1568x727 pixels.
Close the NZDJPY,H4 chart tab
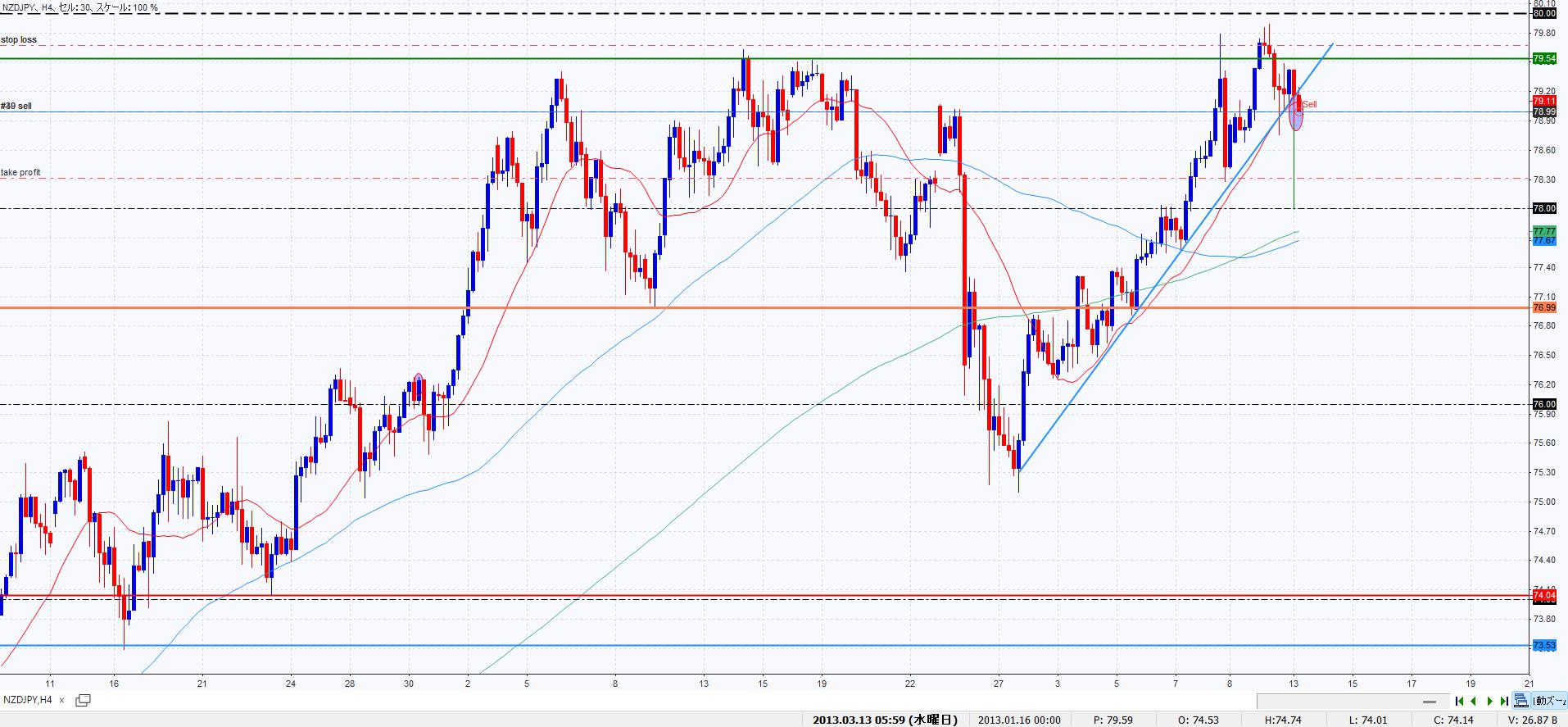pos(61,701)
